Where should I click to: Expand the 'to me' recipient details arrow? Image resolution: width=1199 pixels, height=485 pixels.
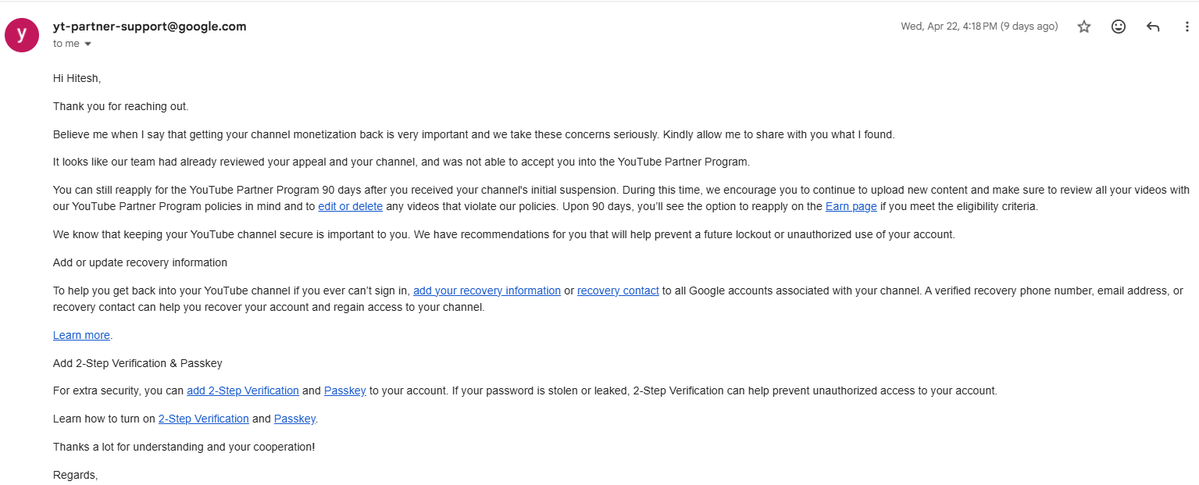click(x=87, y=44)
